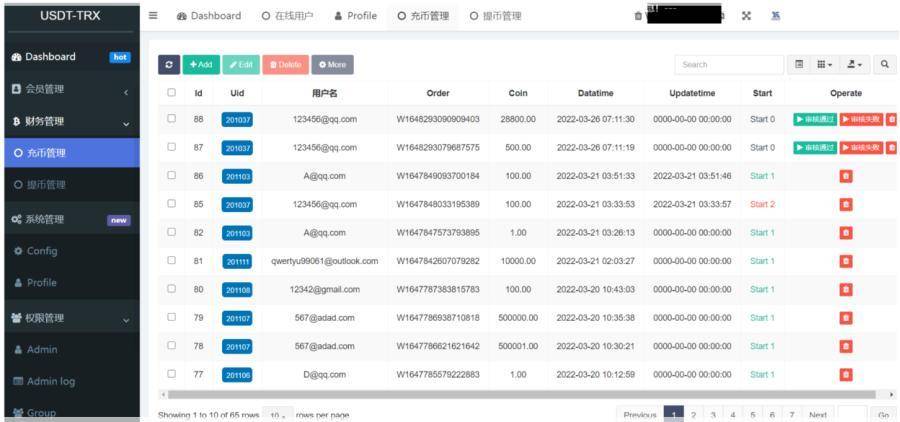Toggle the sidebar hamburger menu icon

pyautogui.click(x=153, y=16)
